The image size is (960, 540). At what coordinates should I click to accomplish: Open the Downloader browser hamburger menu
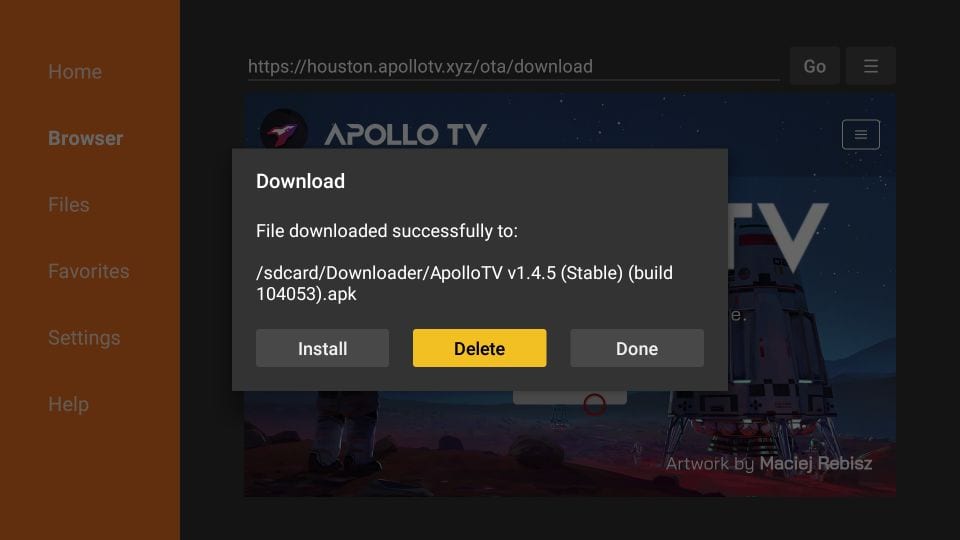(871, 66)
